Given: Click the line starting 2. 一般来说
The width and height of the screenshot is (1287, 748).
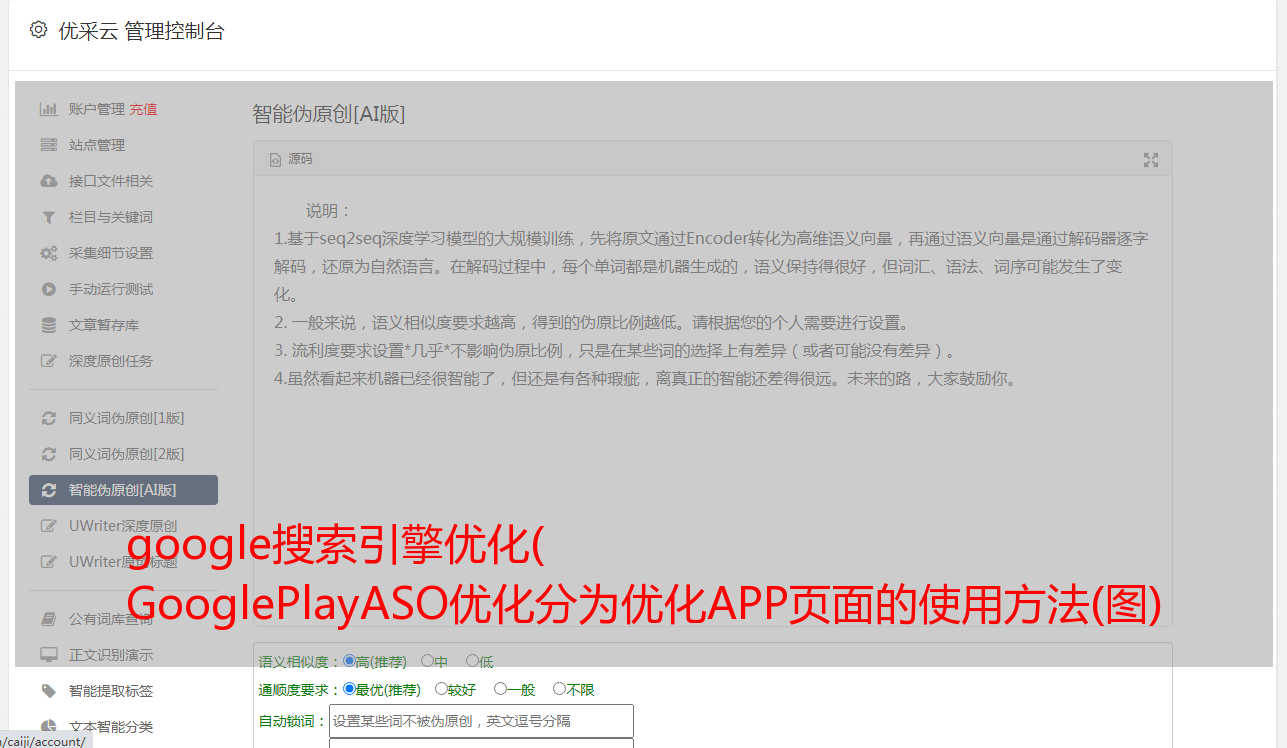Looking at the screenshot, I should [x=592, y=323].
